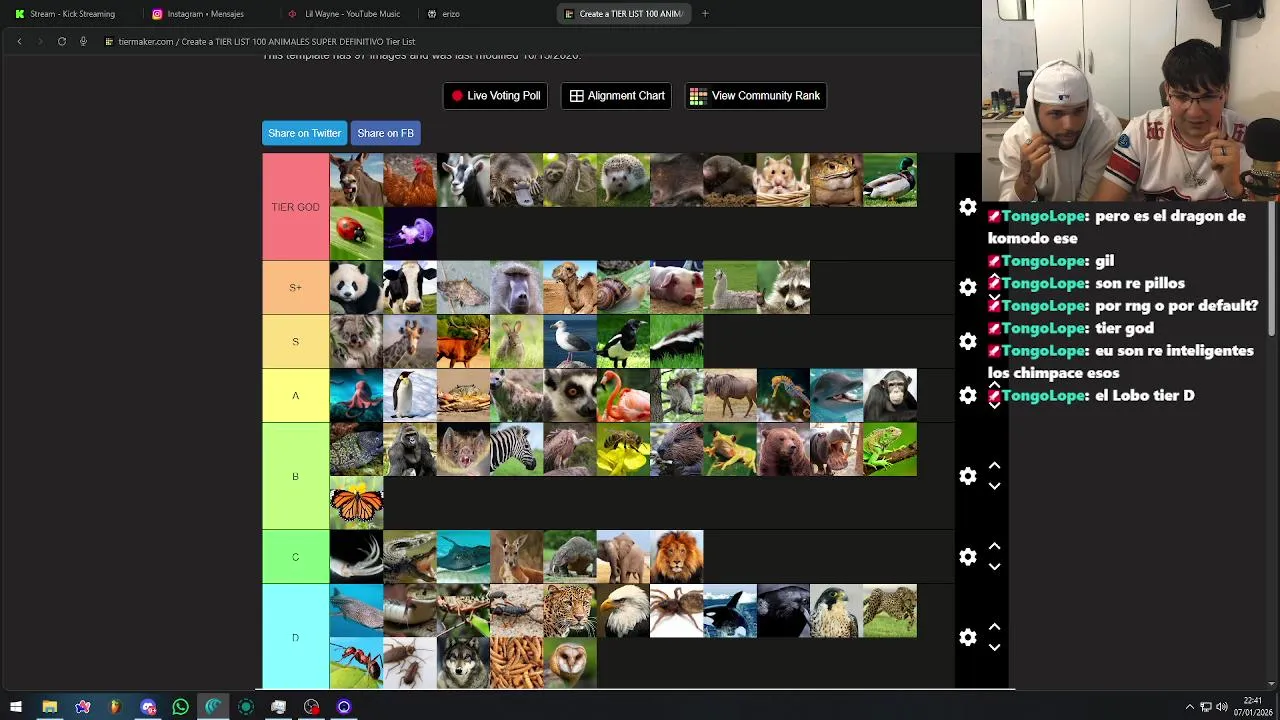Select the donkey image in TIER GOD
Image resolution: width=1280 pixels, height=720 pixels.
pyautogui.click(x=356, y=180)
